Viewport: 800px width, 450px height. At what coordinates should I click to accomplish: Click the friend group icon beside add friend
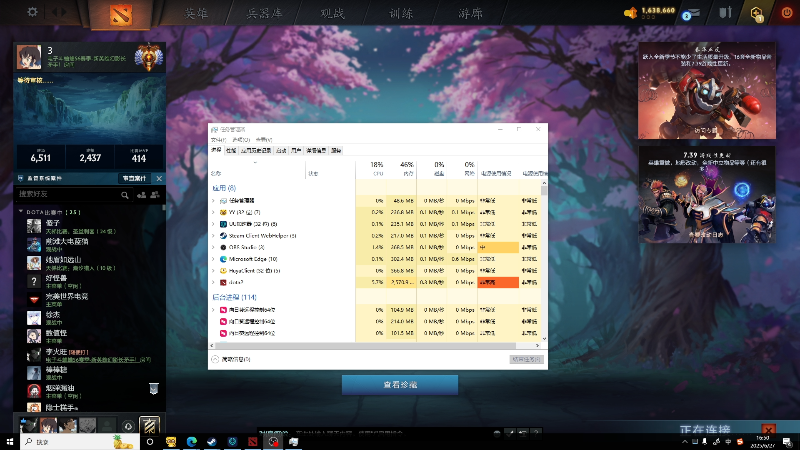tap(155, 194)
